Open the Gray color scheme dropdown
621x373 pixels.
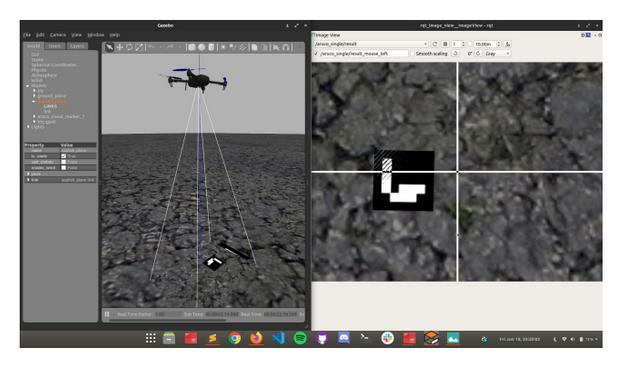(x=497, y=53)
